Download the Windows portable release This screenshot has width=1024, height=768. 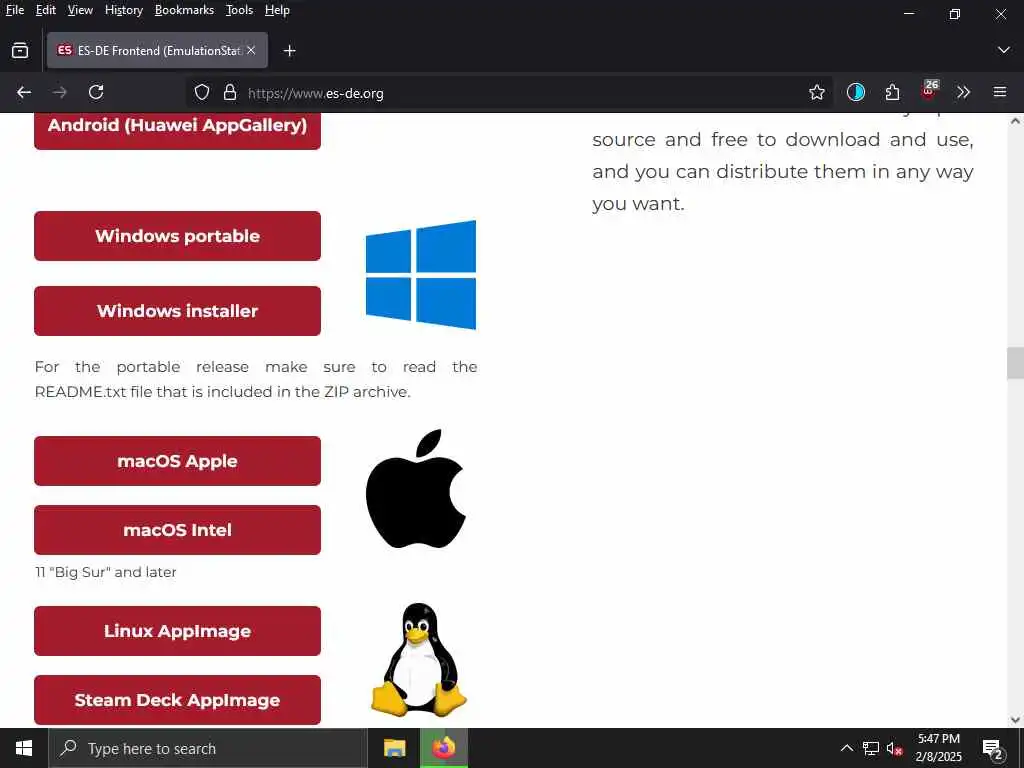coord(177,236)
